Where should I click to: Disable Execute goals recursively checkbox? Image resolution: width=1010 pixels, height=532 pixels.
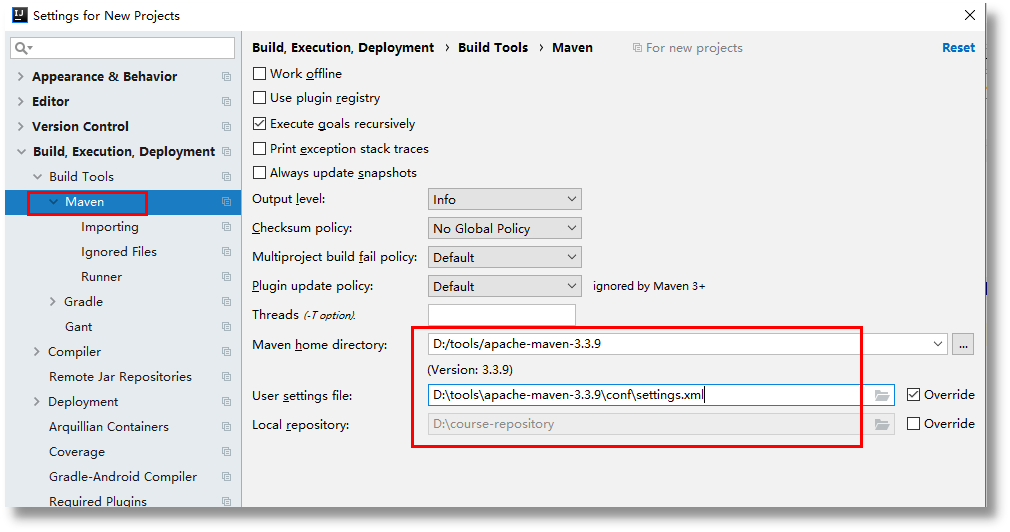260,124
